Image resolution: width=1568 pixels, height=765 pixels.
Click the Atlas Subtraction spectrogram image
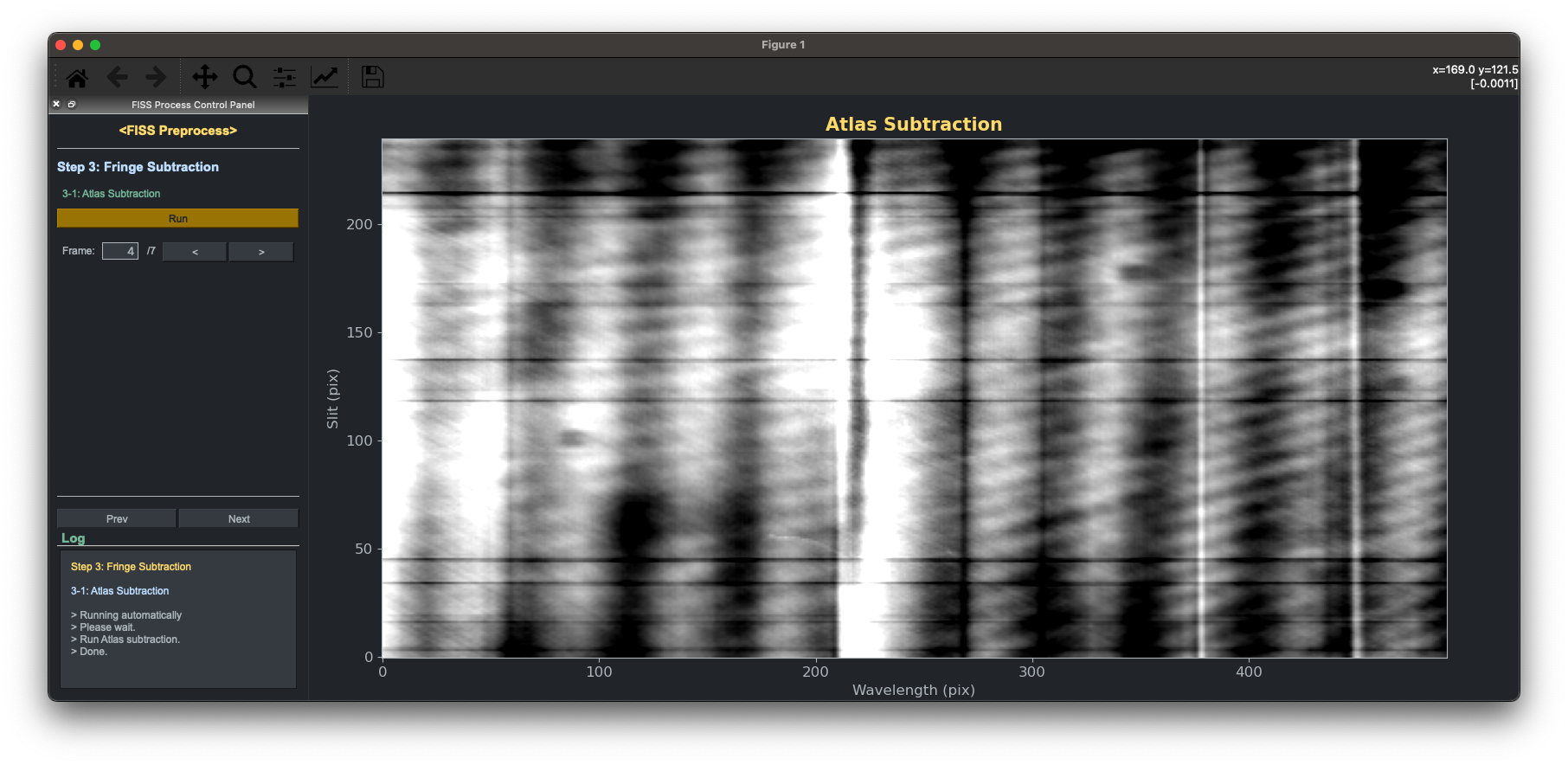point(914,398)
